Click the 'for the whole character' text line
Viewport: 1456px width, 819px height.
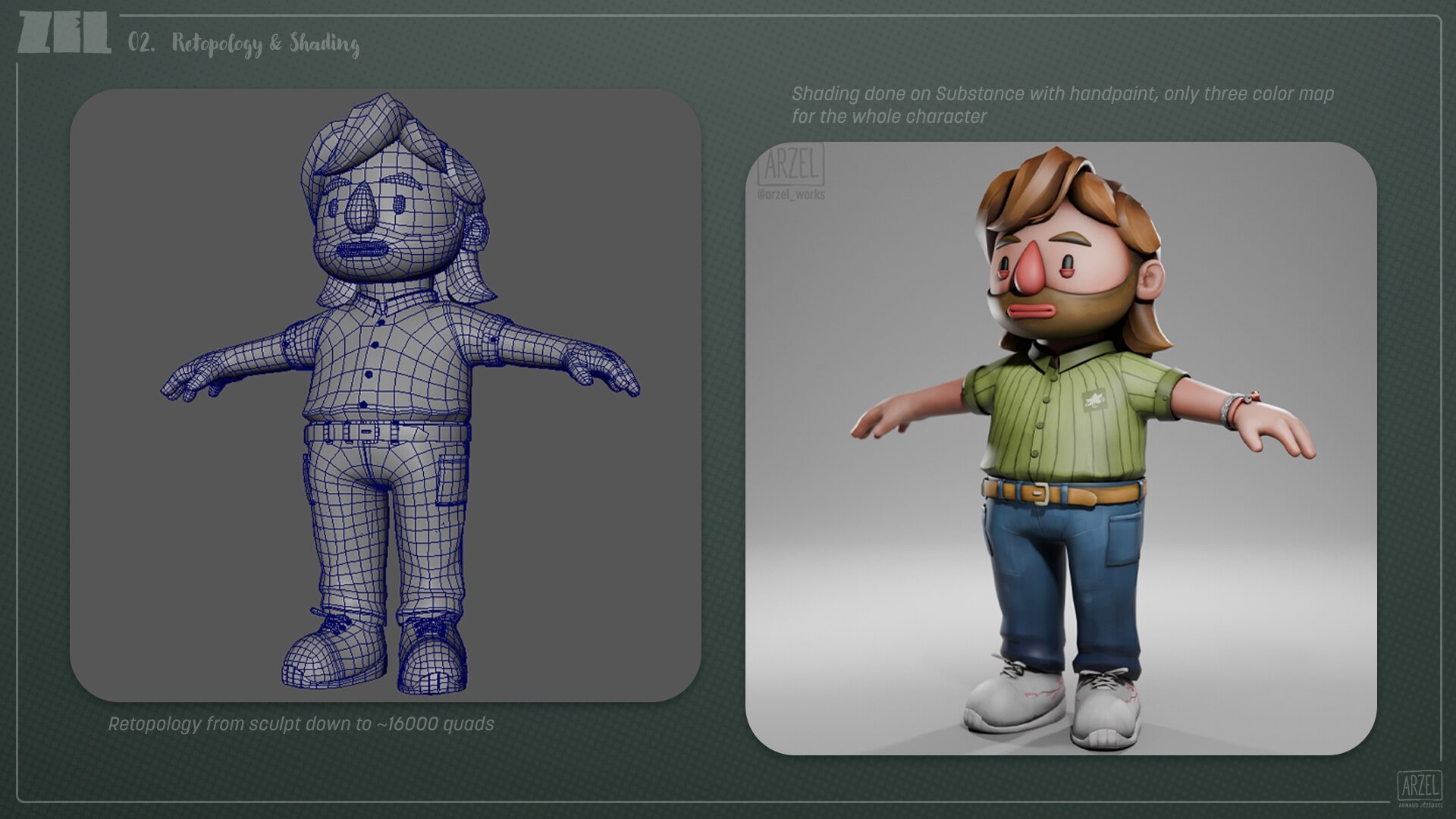pyautogui.click(x=889, y=117)
